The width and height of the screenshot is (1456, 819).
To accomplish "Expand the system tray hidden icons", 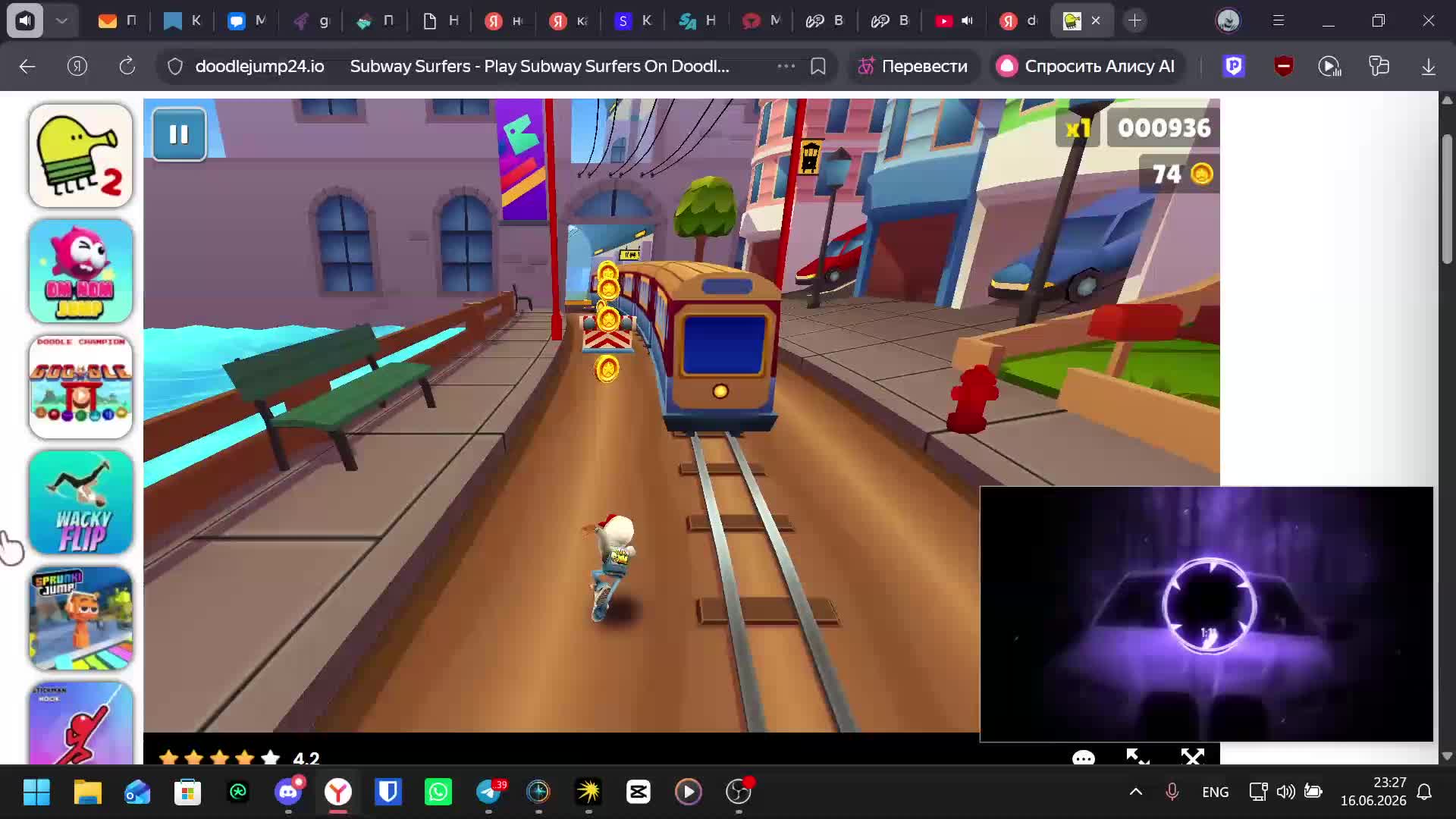I will 1136,792.
